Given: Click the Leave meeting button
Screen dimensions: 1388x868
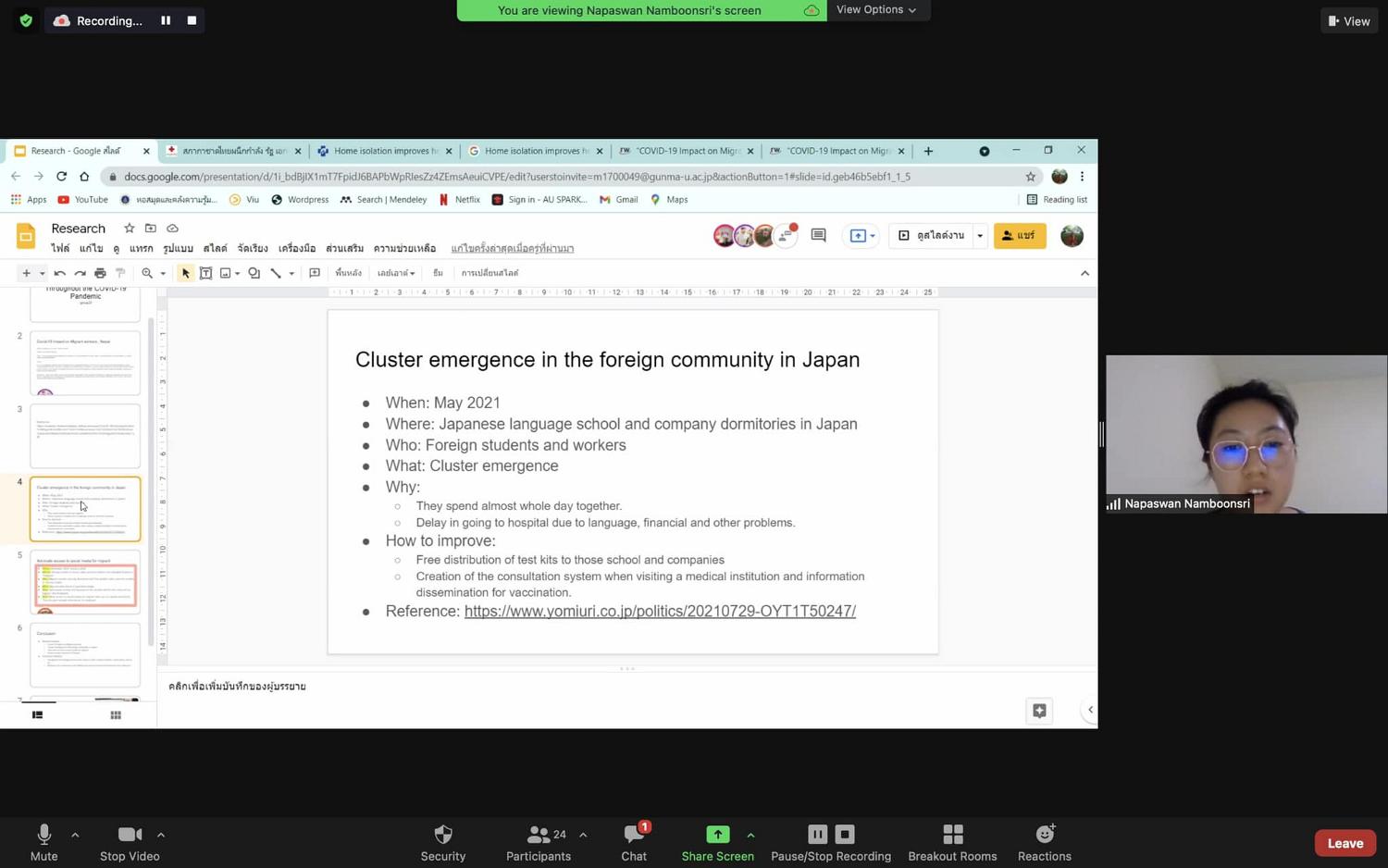Looking at the screenshot, I should click(1345, 843).
